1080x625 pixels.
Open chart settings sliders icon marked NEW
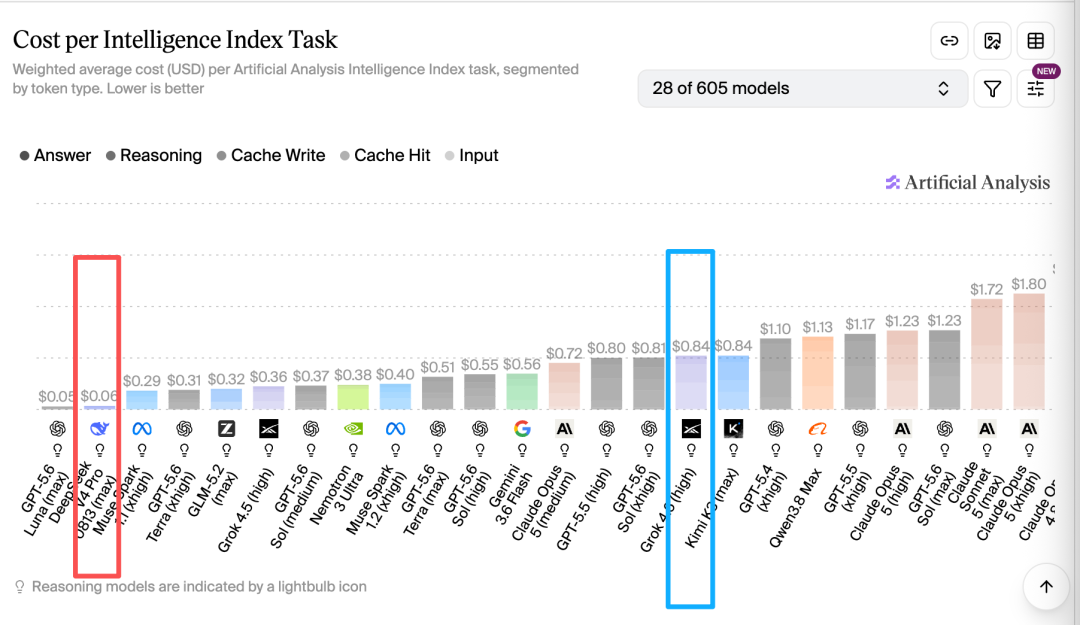1036,89
